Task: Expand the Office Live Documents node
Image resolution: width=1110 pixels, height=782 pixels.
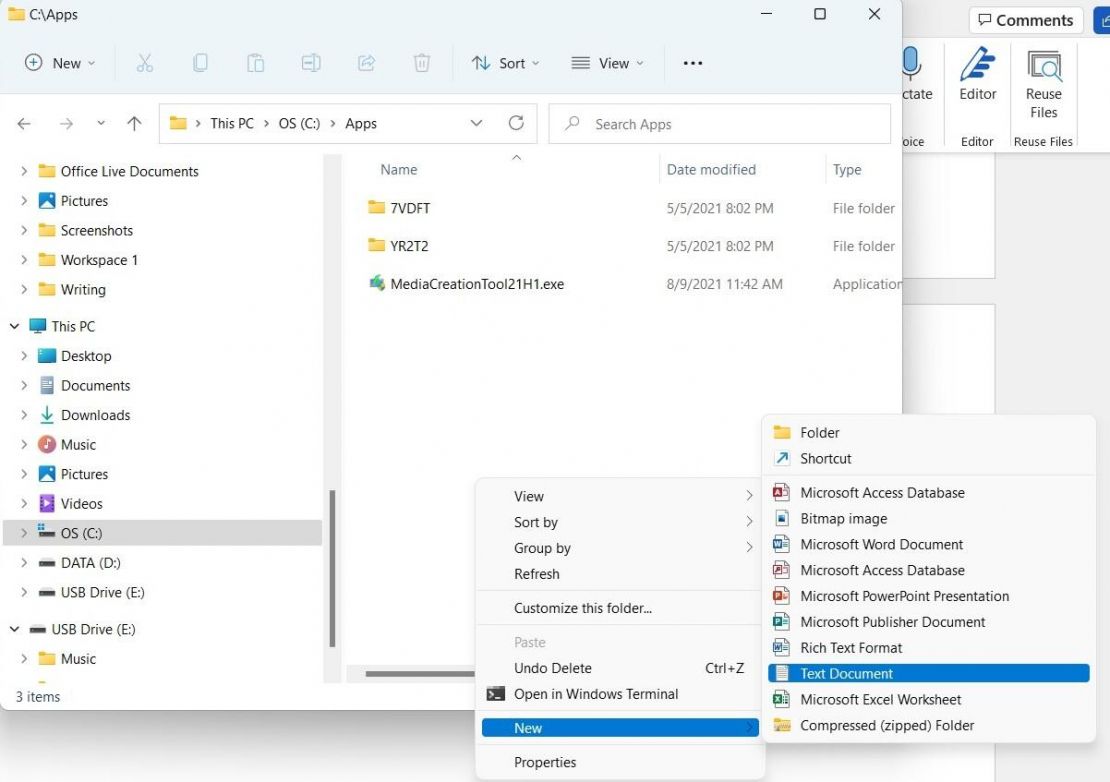Action: [24, 171]
